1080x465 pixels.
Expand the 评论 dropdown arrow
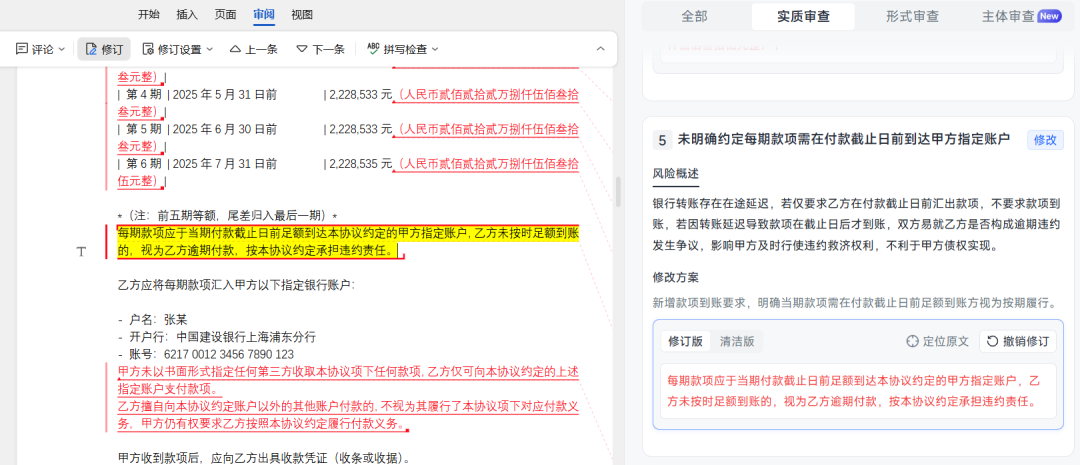pyautogui.click(x=61, y=50)
